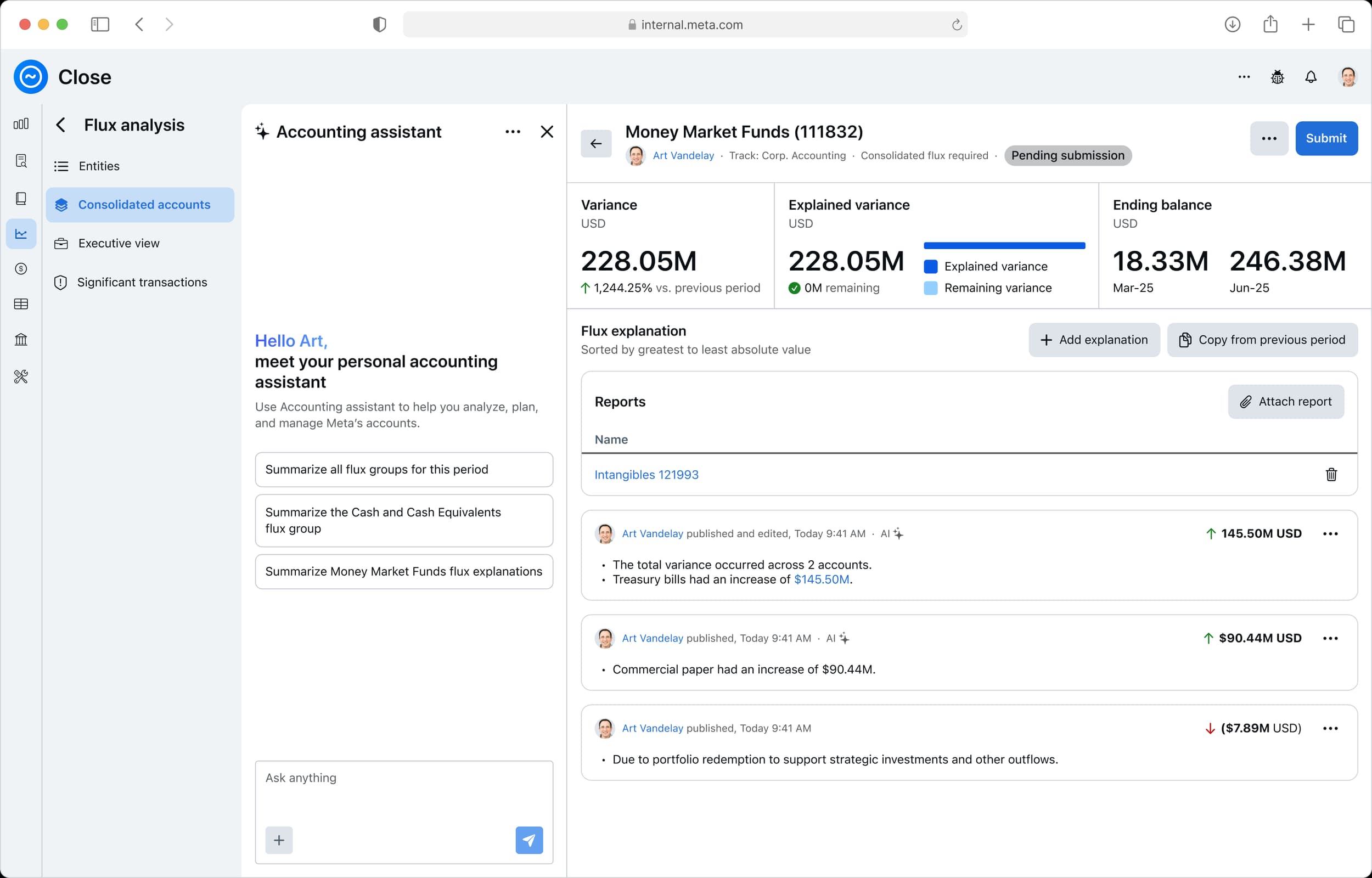Submit the Money Market Funds flux
The image size is (1372, 878).
pos(1326,138)
